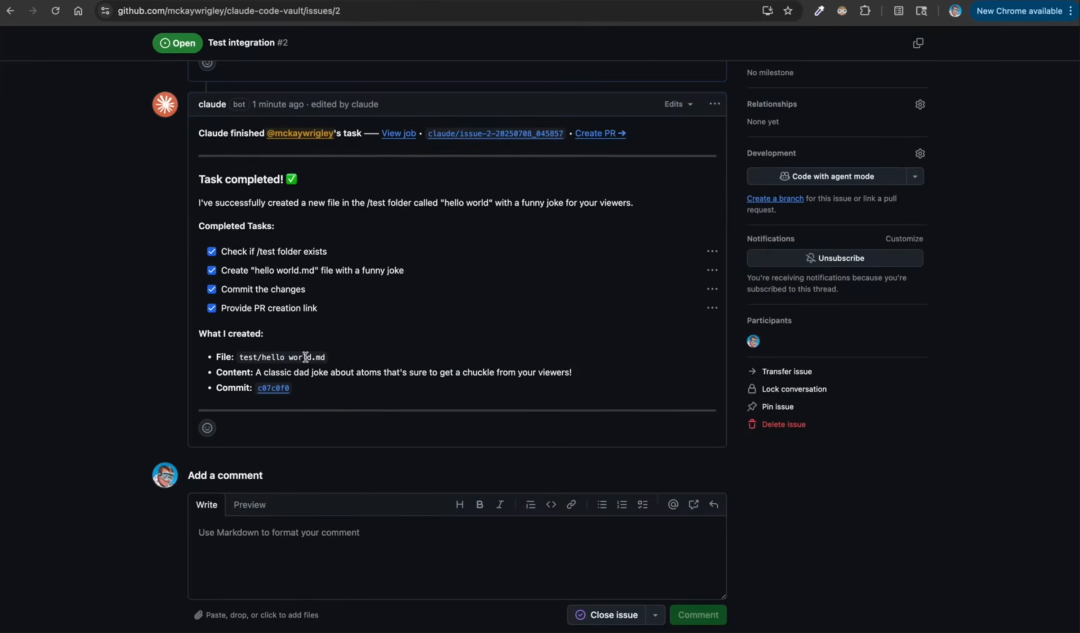Reload the current browser page
This screenshot has height=633, width=1080.
55,11
